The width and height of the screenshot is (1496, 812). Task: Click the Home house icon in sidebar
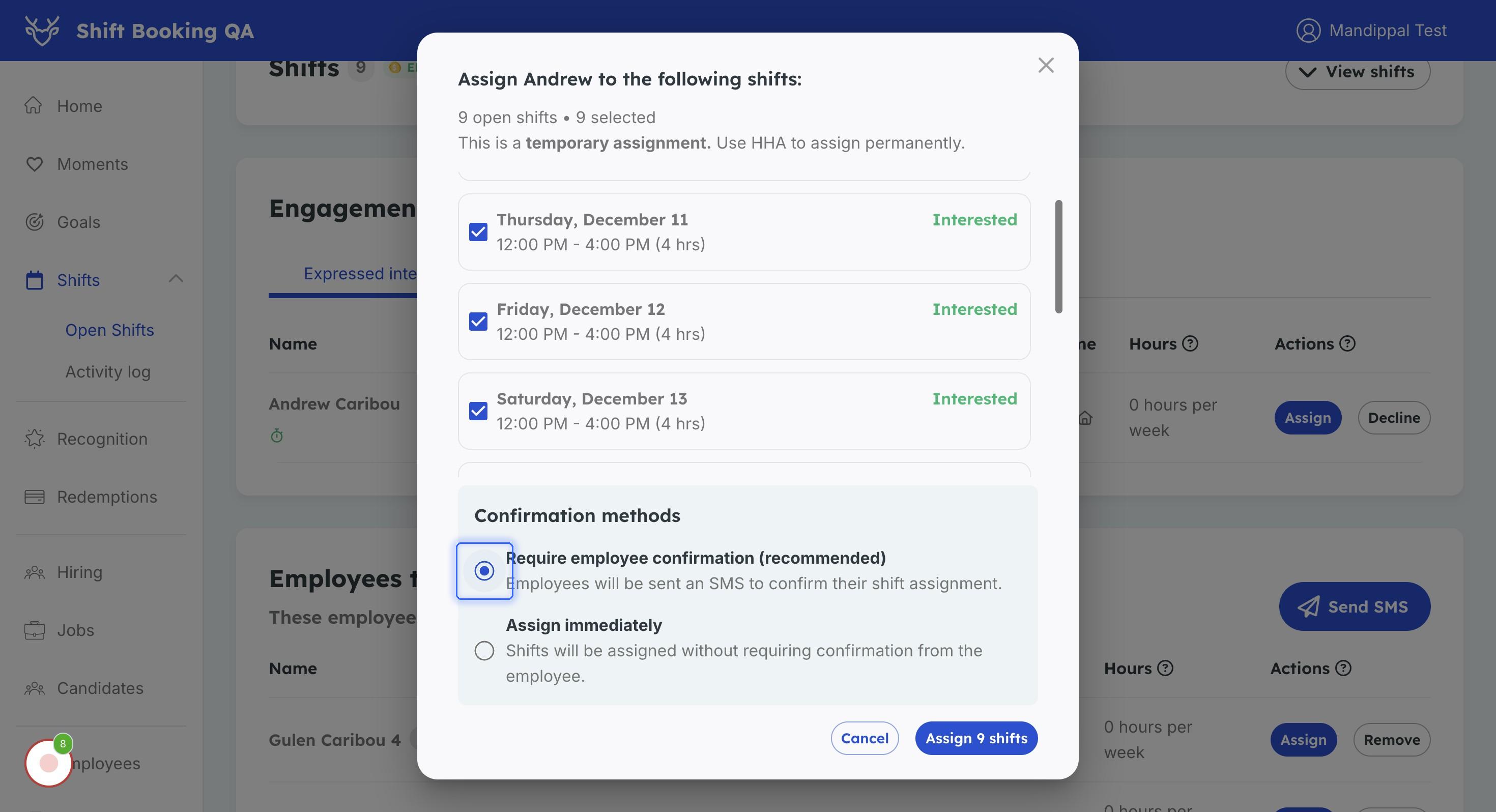point(34,106)
